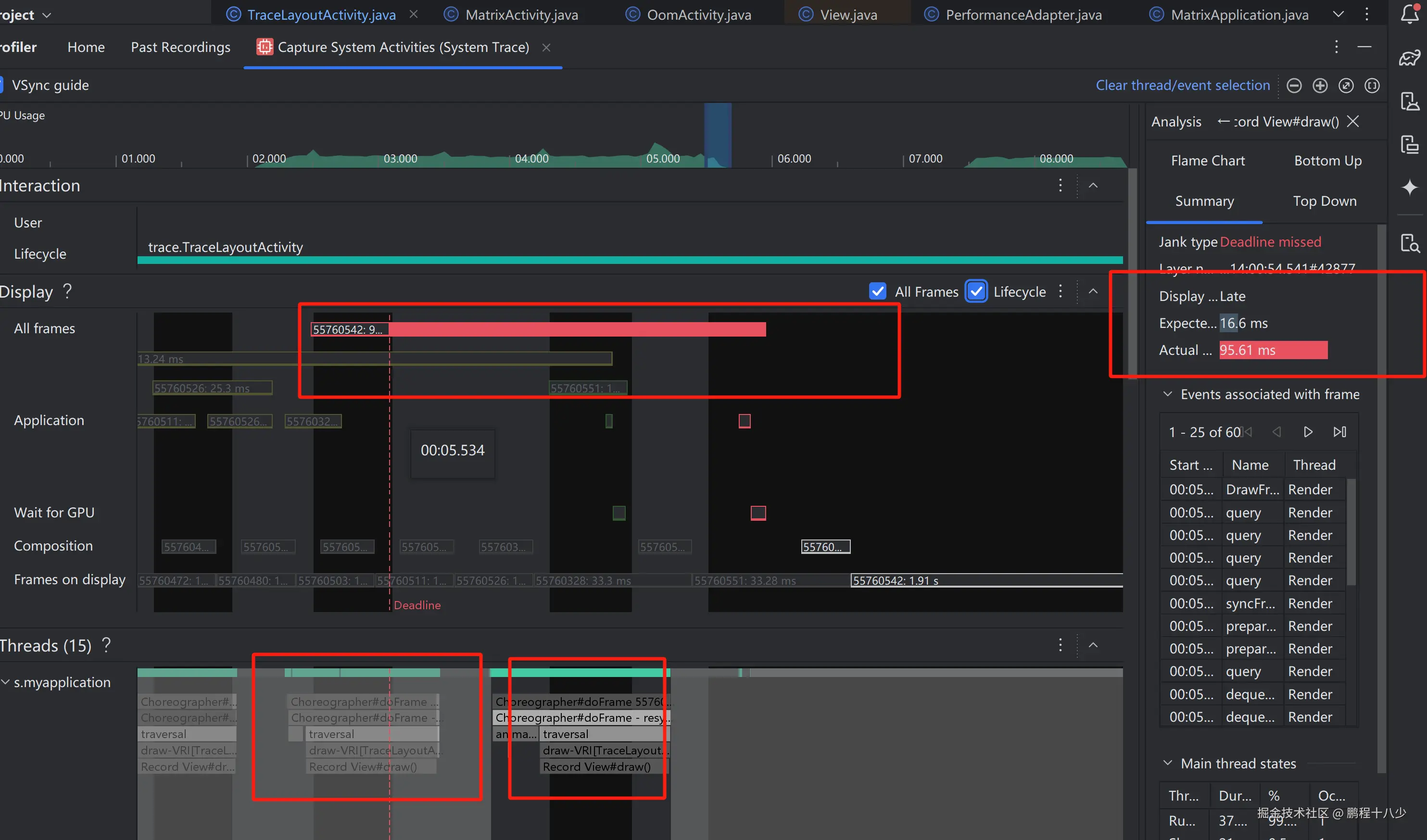Image resolution: width=1427 pixels, height=840 pixels.
Task: Zoom out the profiler timeline
Action: 1294,86
